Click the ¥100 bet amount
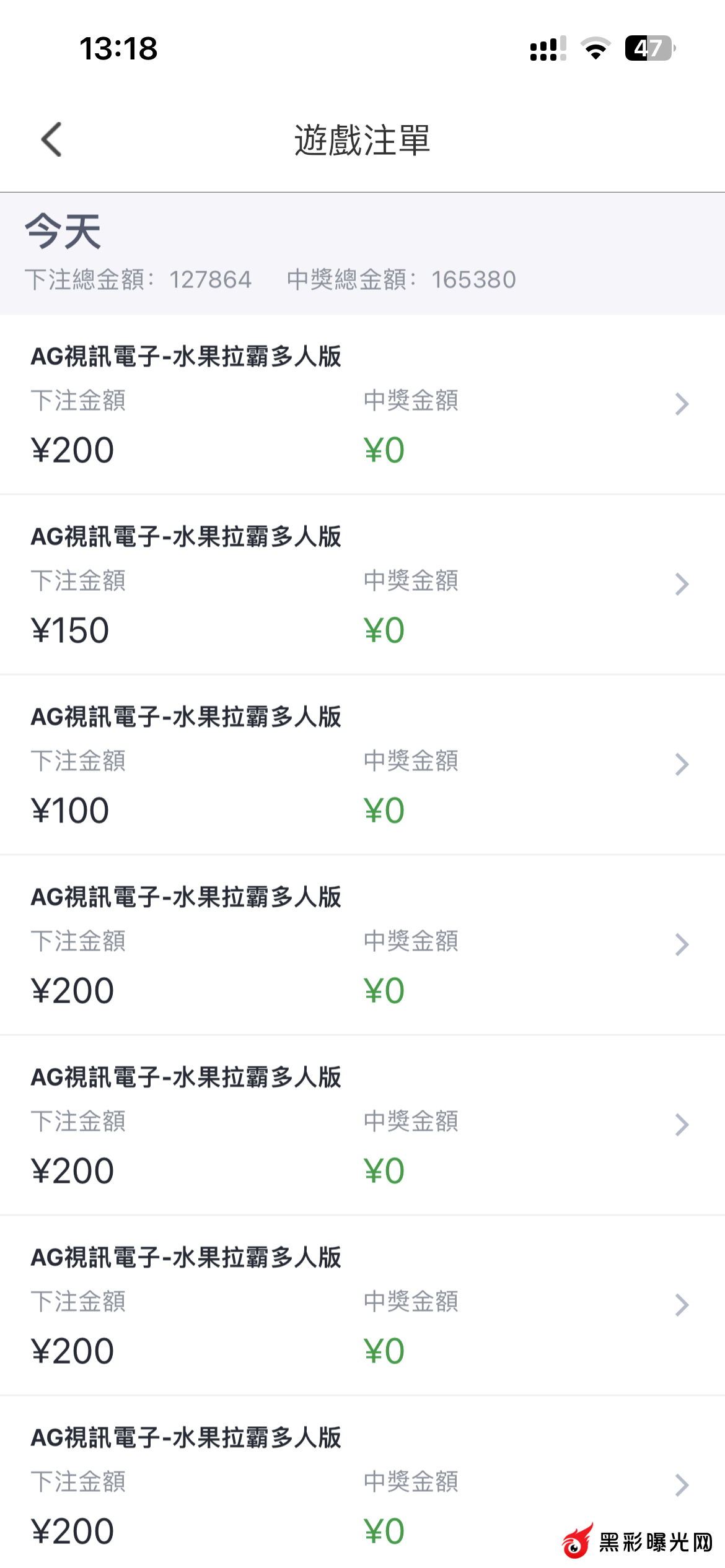The image size is (725, 1568). click(x=70, y=811)
